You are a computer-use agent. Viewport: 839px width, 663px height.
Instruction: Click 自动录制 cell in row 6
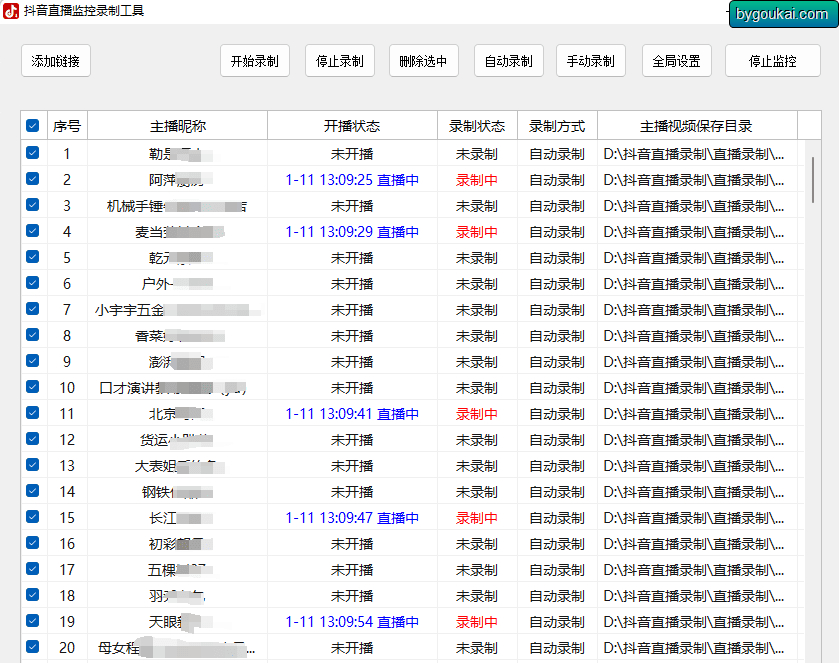557,284
